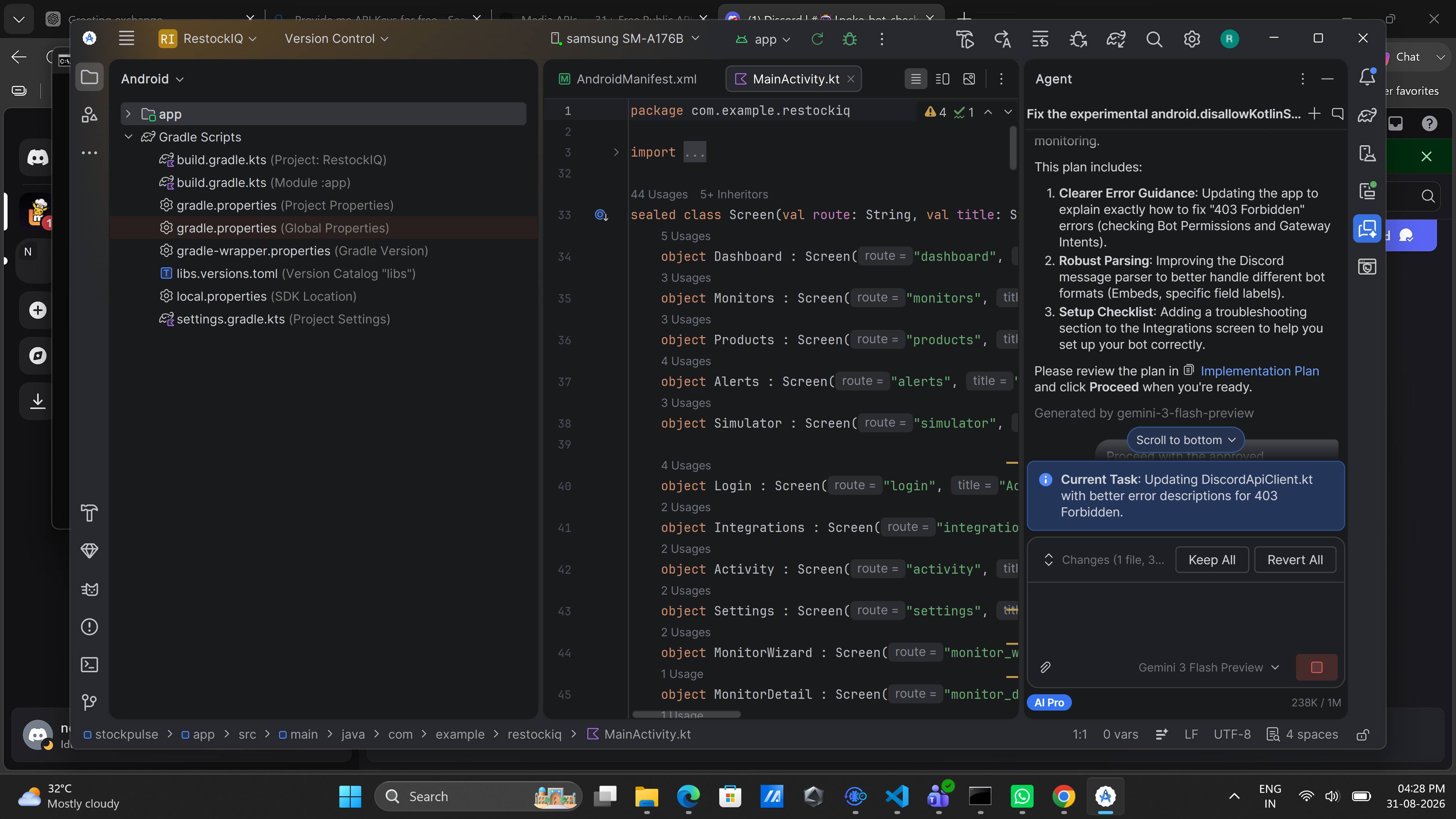
Task: Switch editor to Split view mode
Action: 942,79
